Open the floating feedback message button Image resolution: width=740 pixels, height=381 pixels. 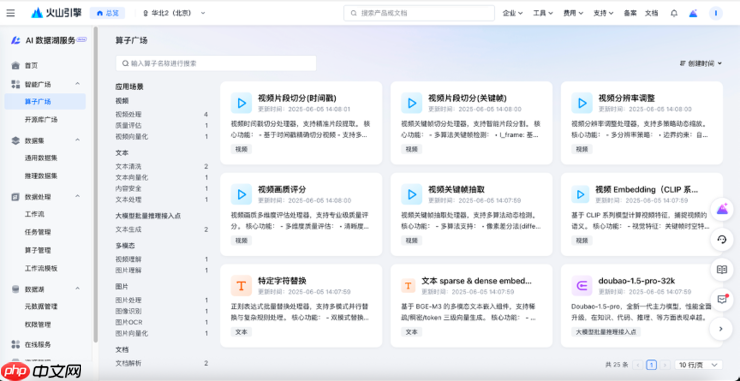[x=722, y=299]
